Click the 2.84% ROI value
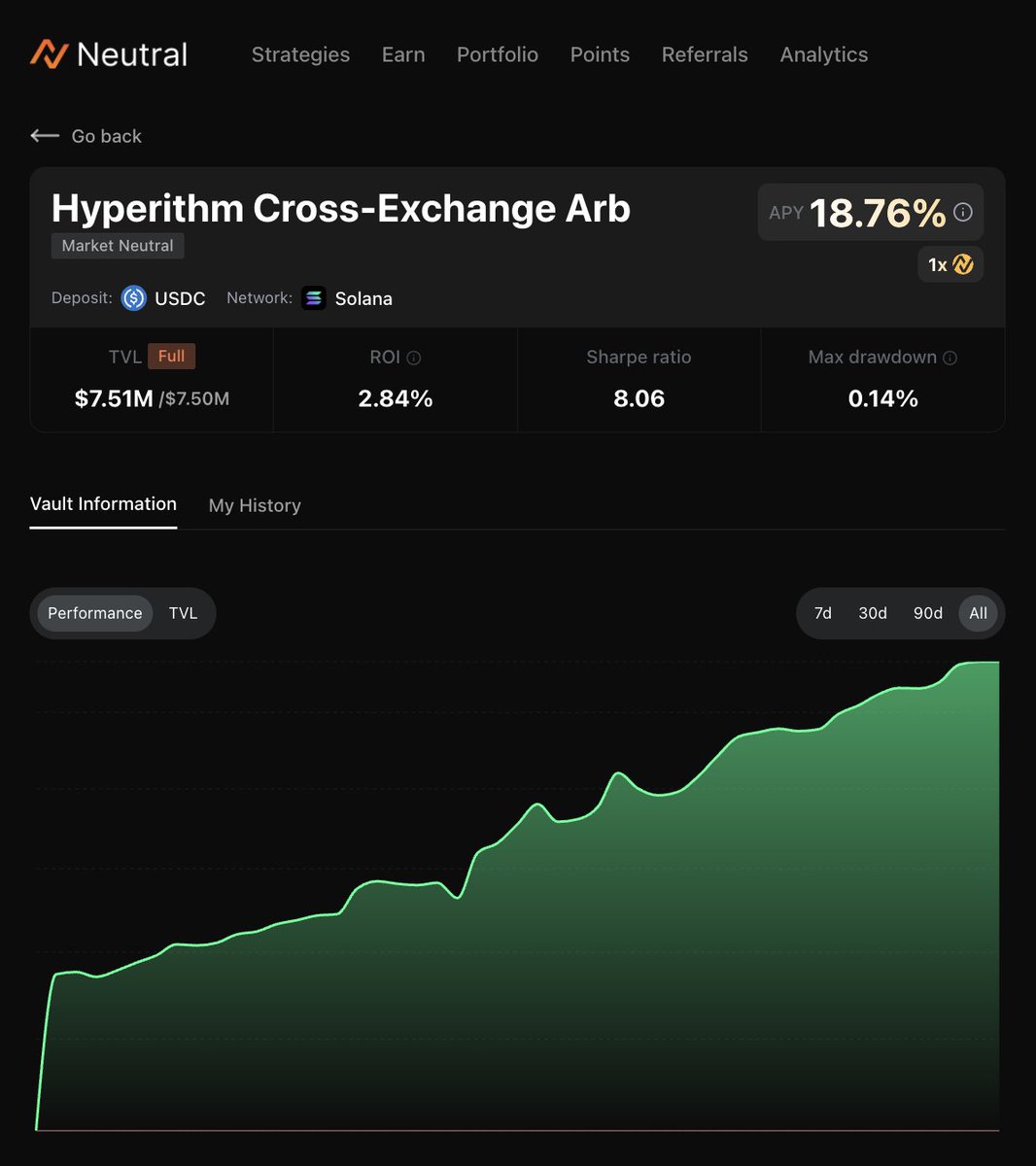Viewport: 1036px width, 1166px height. tap(396, 398)
